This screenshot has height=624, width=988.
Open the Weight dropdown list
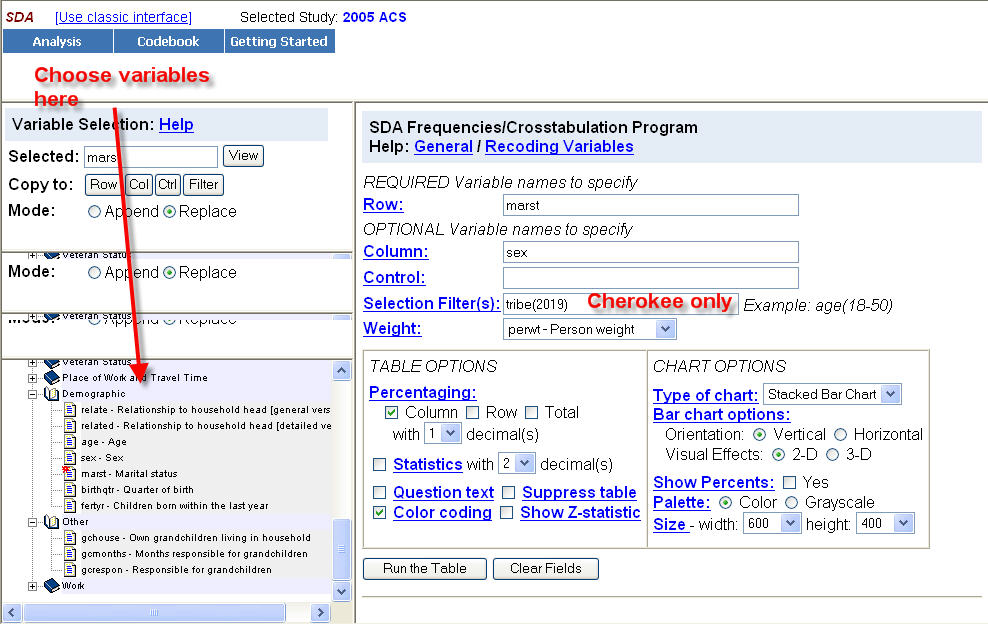click(x=666, y=329)
